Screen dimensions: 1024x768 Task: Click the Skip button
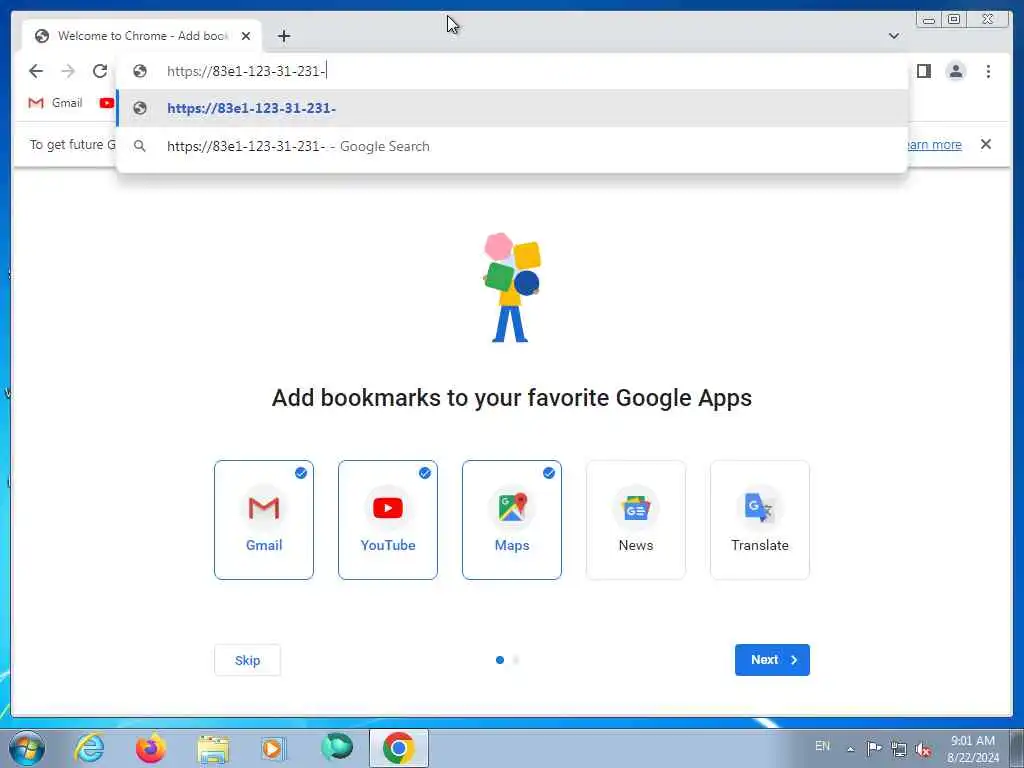coord(248,660)
